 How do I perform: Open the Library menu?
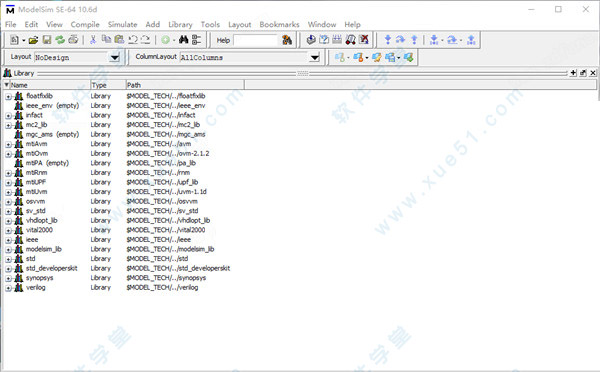[180, 24]
